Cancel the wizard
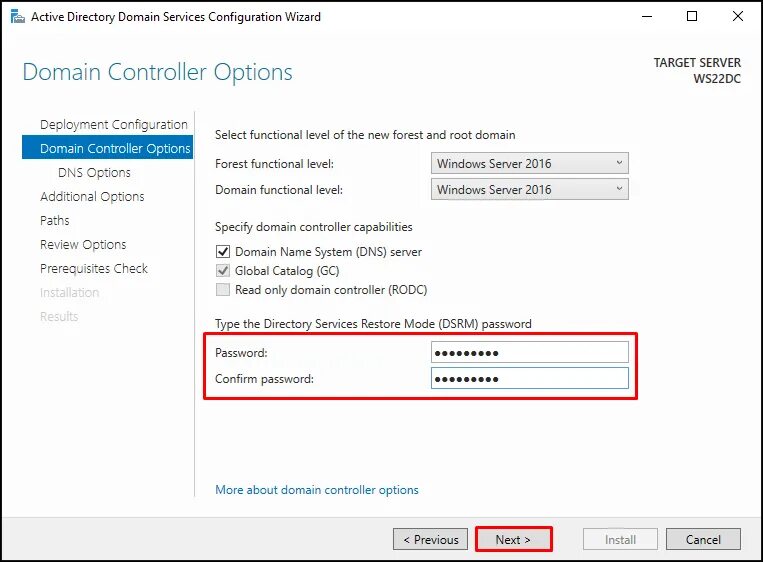This screenshot has width=763, height=562. pos(703,539)
